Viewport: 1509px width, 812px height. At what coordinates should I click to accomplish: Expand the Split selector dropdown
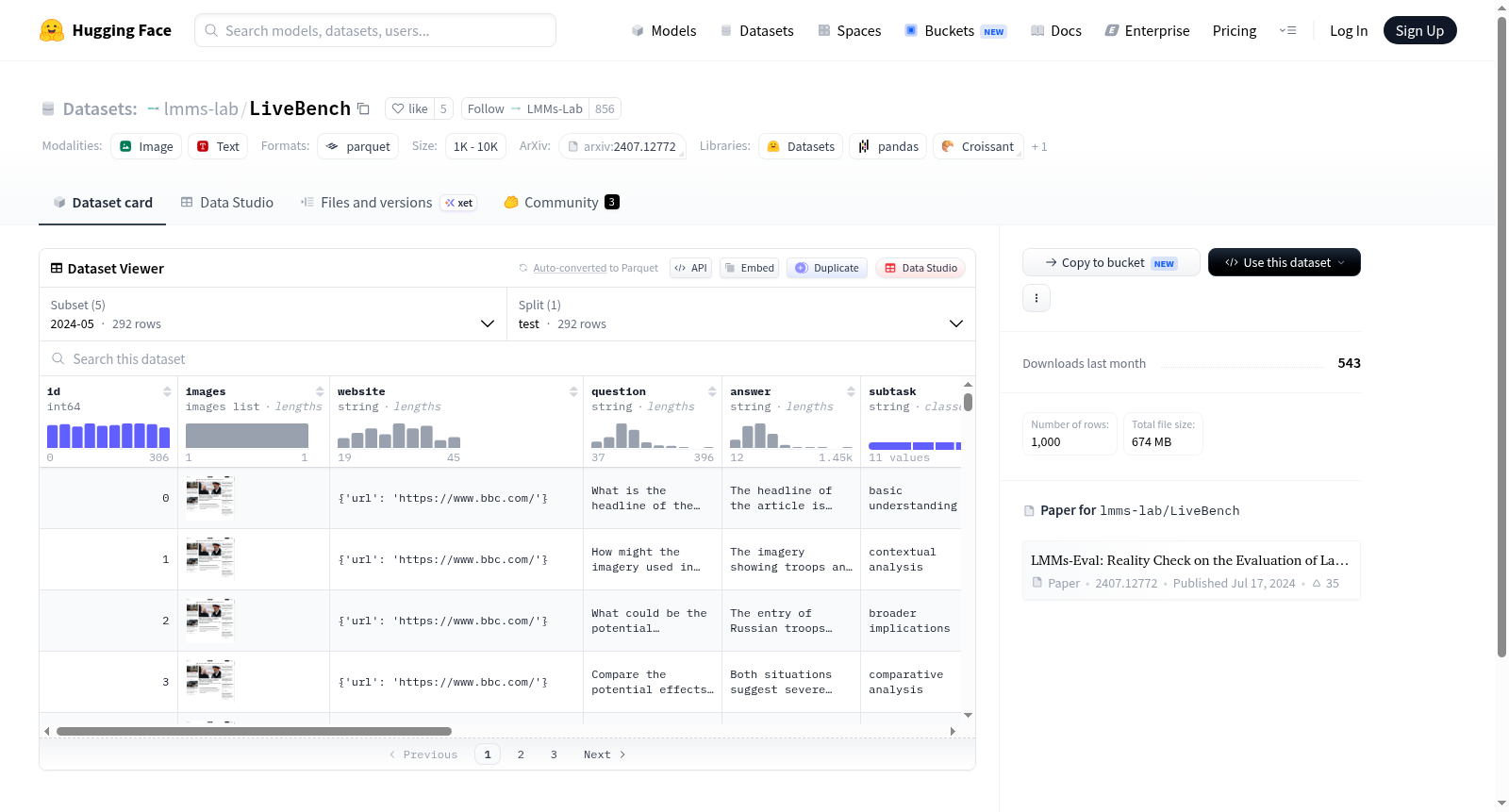[x=741, y=314]
